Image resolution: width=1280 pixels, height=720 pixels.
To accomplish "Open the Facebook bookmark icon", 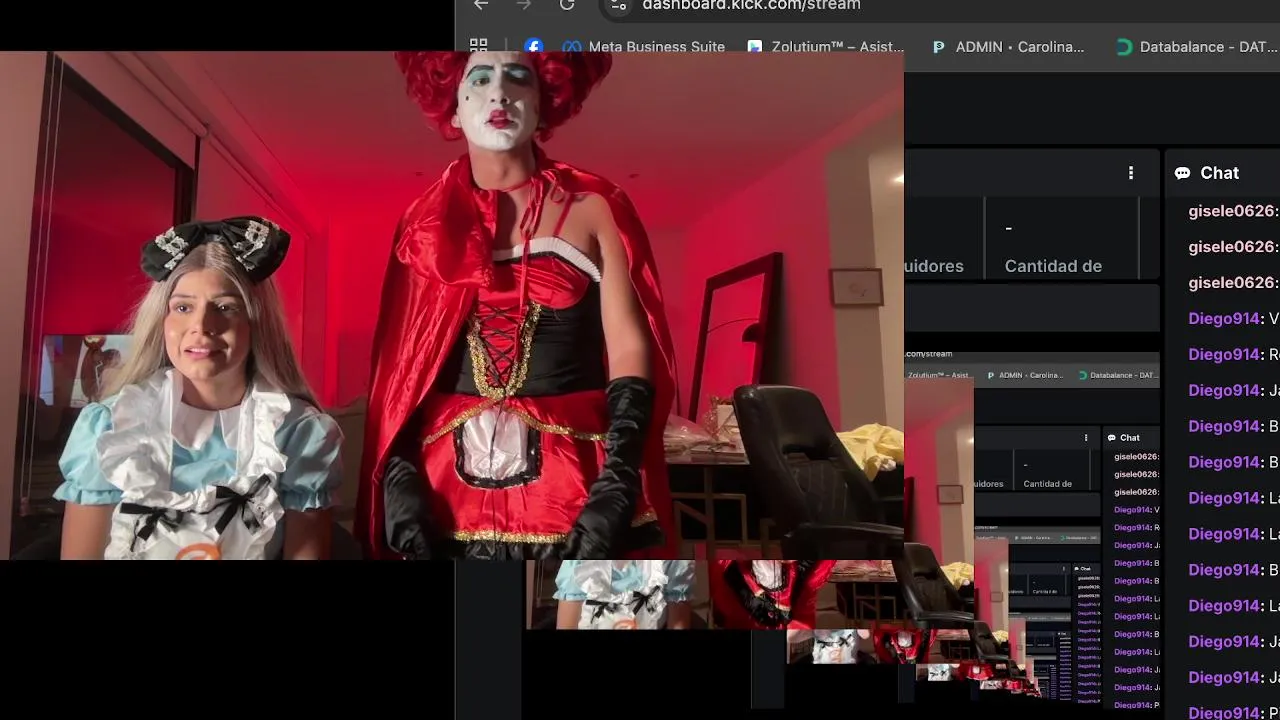I will point(534,46).
